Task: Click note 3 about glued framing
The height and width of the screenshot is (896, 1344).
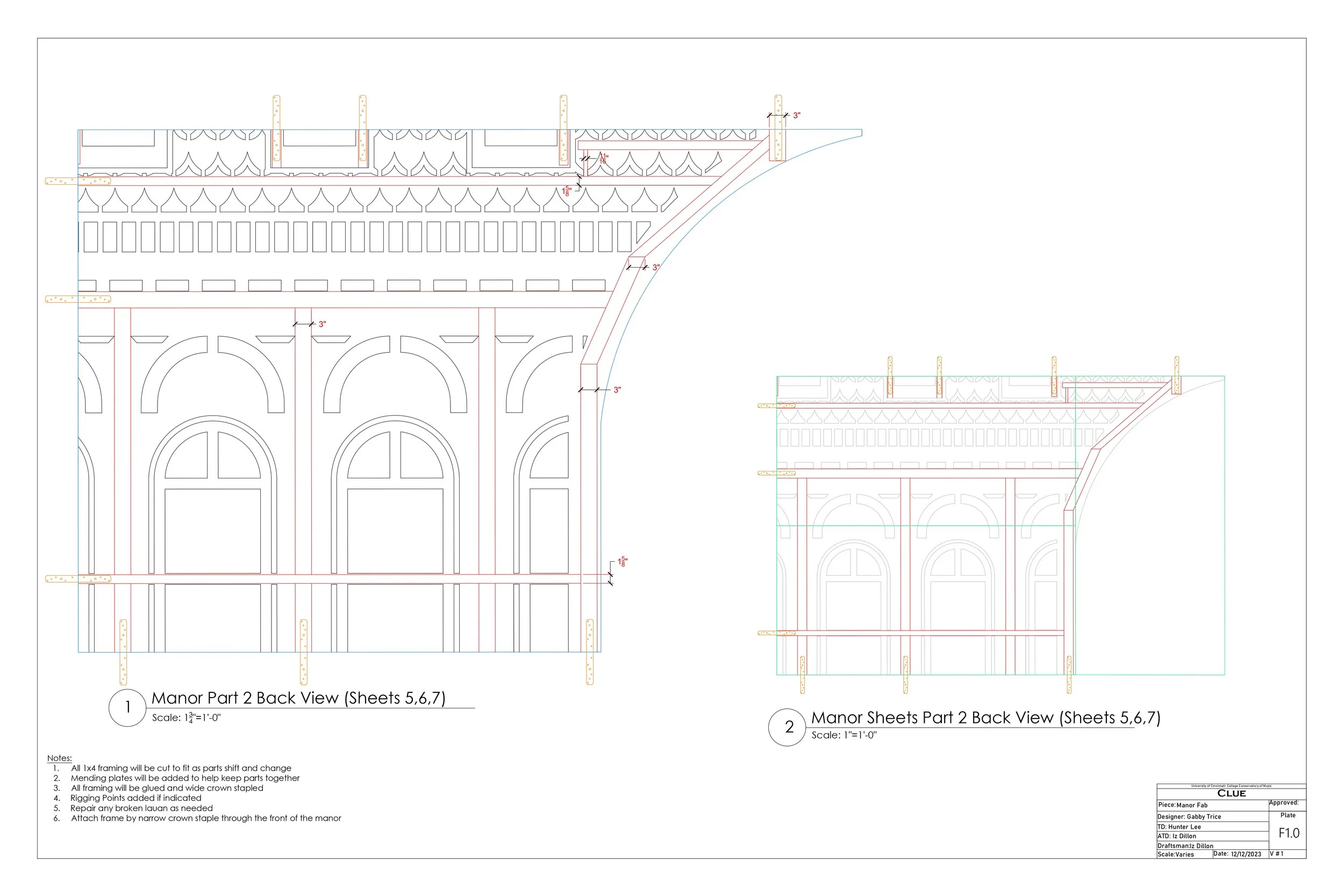Action: click(x=167, y=788)
